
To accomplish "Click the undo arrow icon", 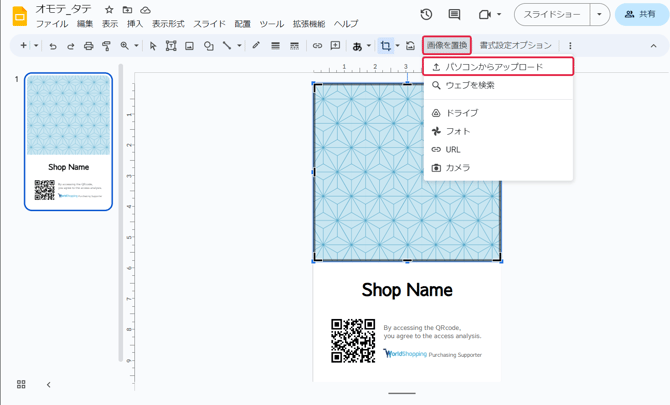I will coord(53,46).
